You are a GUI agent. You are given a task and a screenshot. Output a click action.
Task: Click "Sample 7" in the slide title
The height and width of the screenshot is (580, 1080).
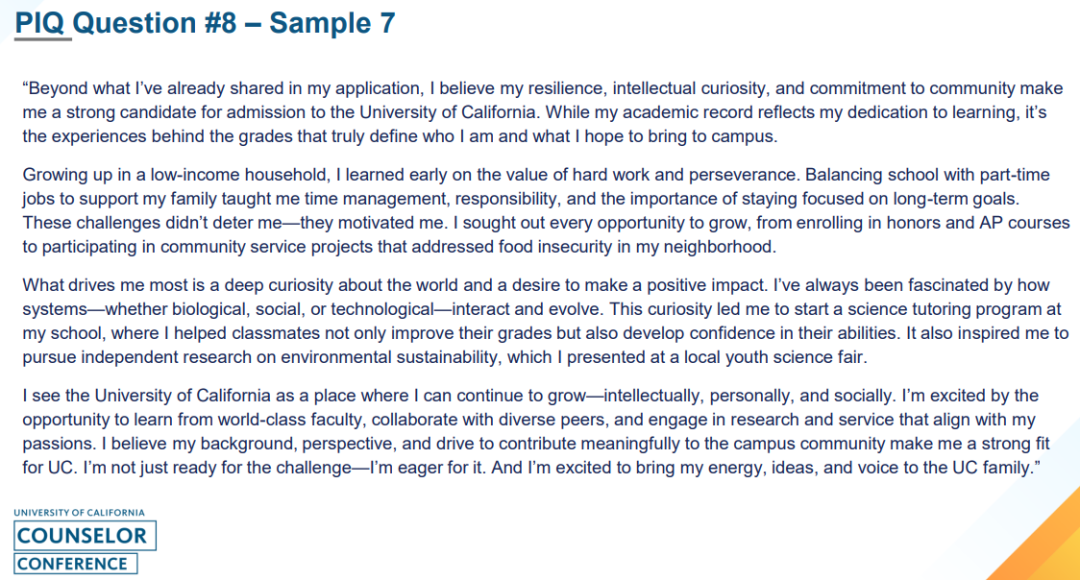click(x=333, y=22)
